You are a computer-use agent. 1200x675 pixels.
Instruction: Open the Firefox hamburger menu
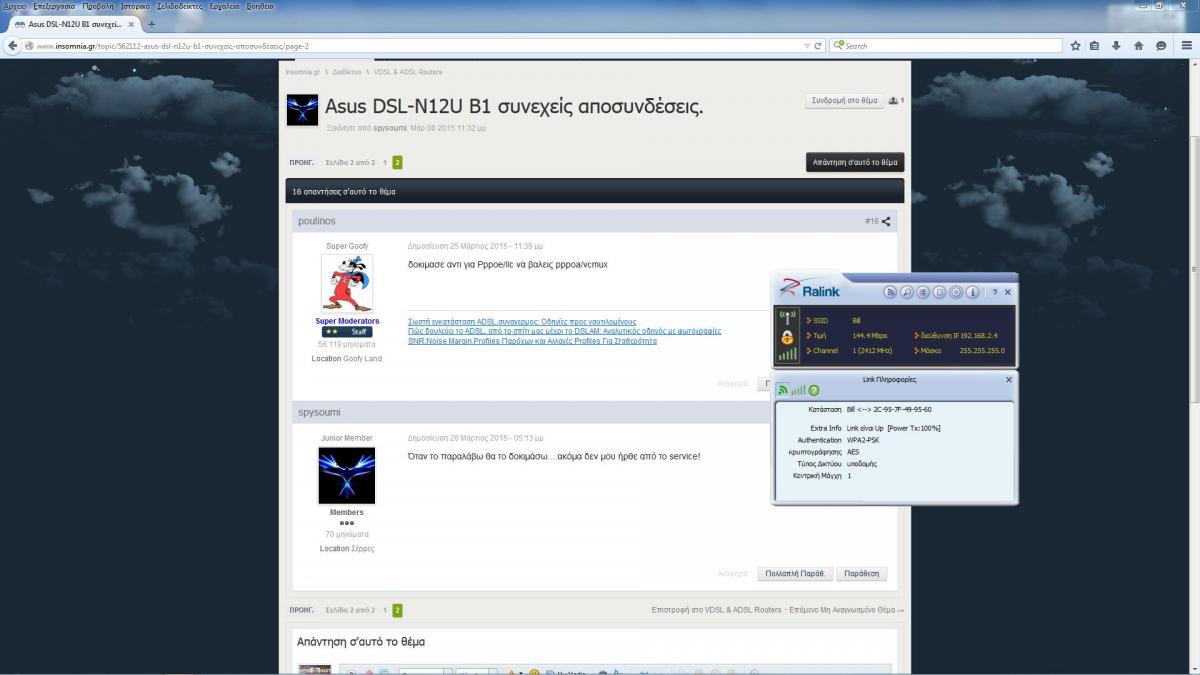click(x=1185, y=45)
